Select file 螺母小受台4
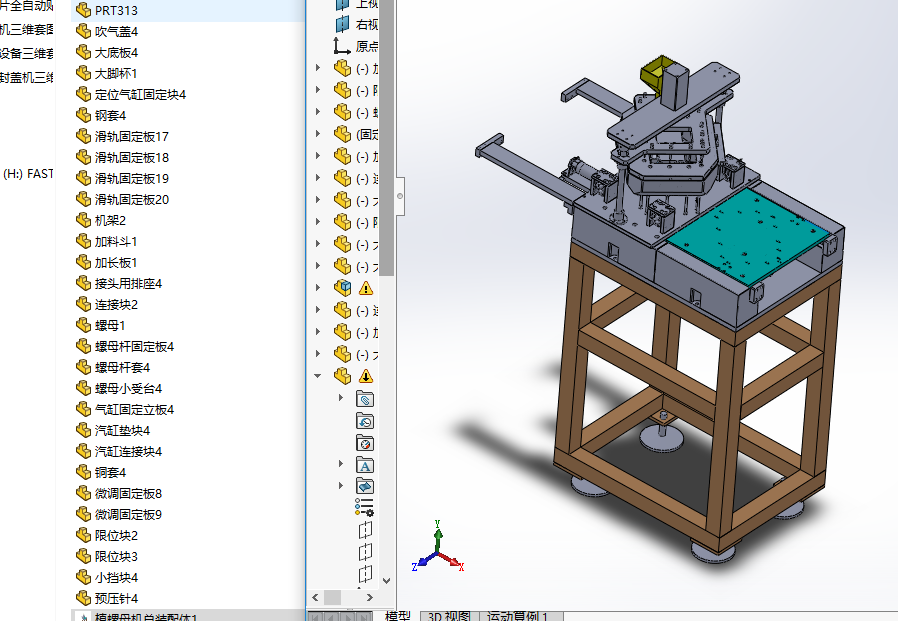The image size is (898, 621). coord(128,388)
